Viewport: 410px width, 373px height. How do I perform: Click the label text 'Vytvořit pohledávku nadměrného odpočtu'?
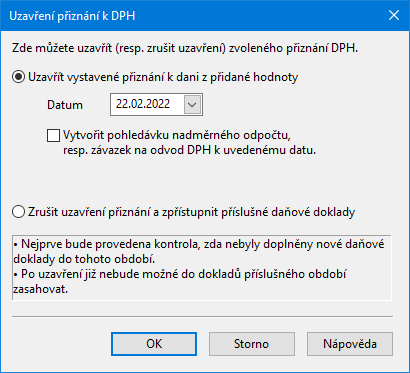[179, 136]
